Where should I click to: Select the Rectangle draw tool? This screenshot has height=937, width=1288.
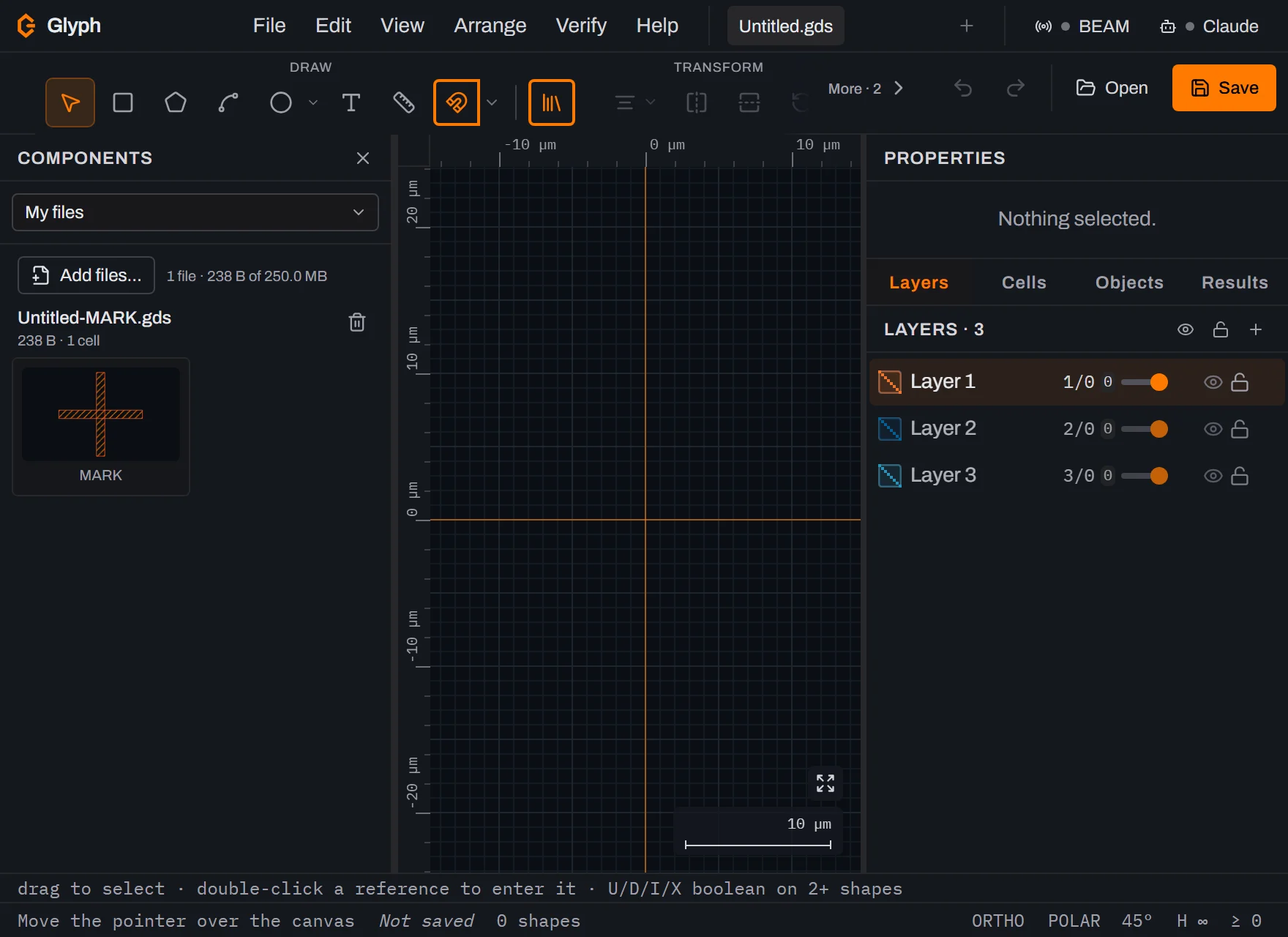click(x=123, y=102)
